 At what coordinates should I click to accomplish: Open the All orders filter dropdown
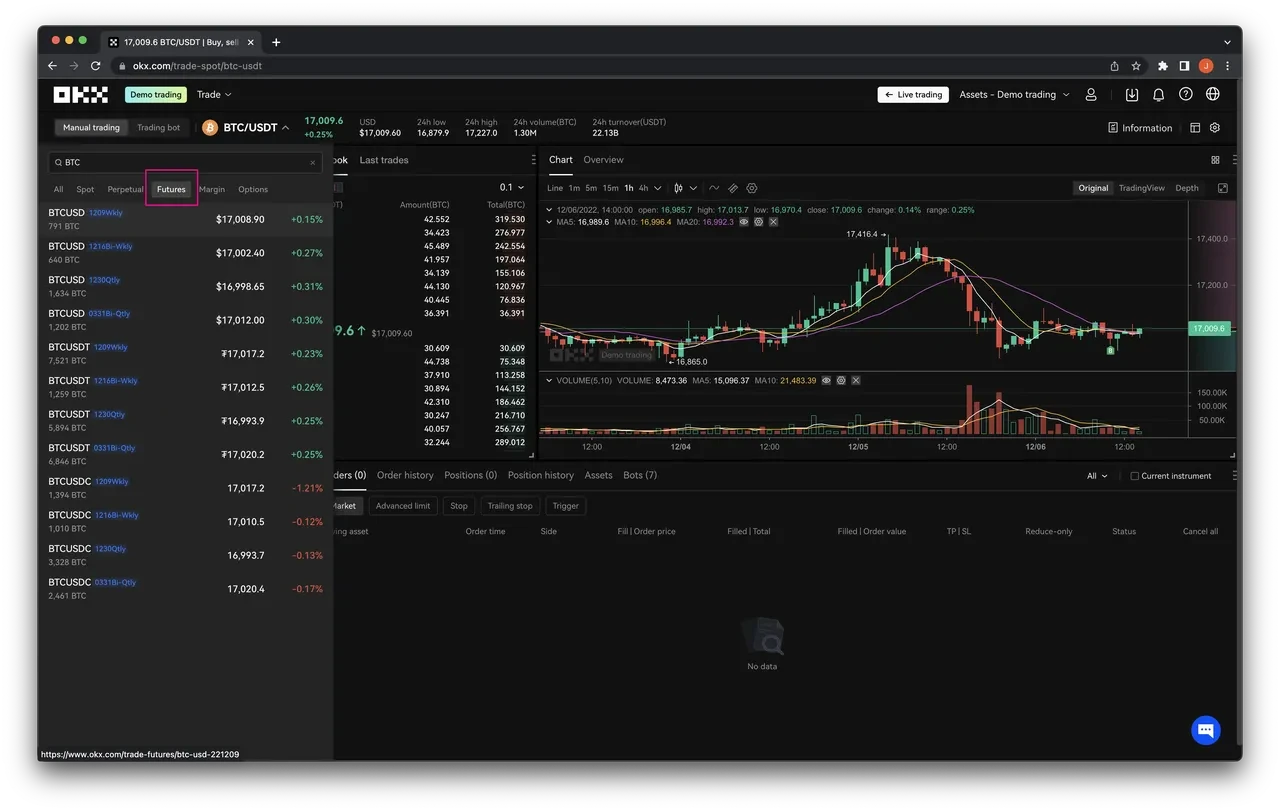1097,476
